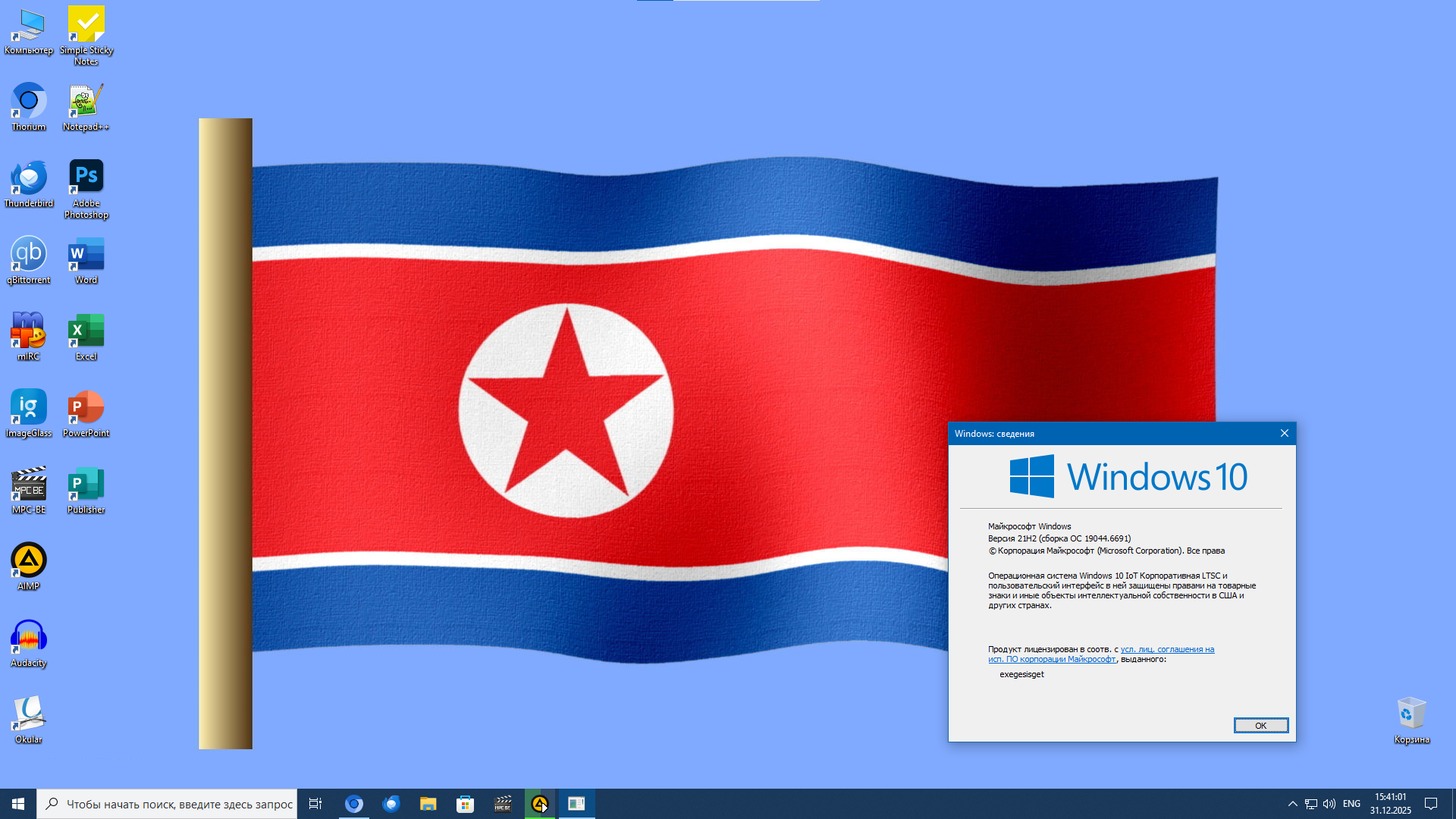Select the AIMP desktop icon
This screenshot has width=1456, height=819.
[x=29, y=560]
